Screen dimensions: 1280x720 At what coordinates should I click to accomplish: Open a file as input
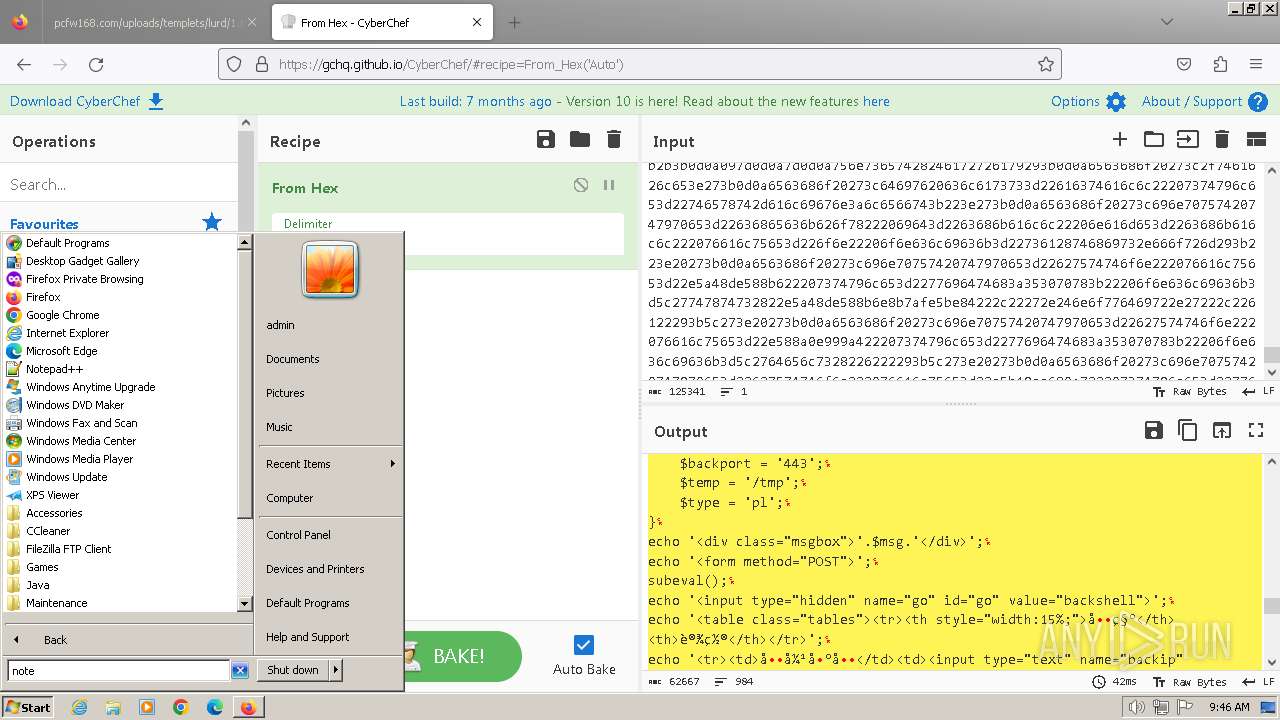coord(1187,140)
